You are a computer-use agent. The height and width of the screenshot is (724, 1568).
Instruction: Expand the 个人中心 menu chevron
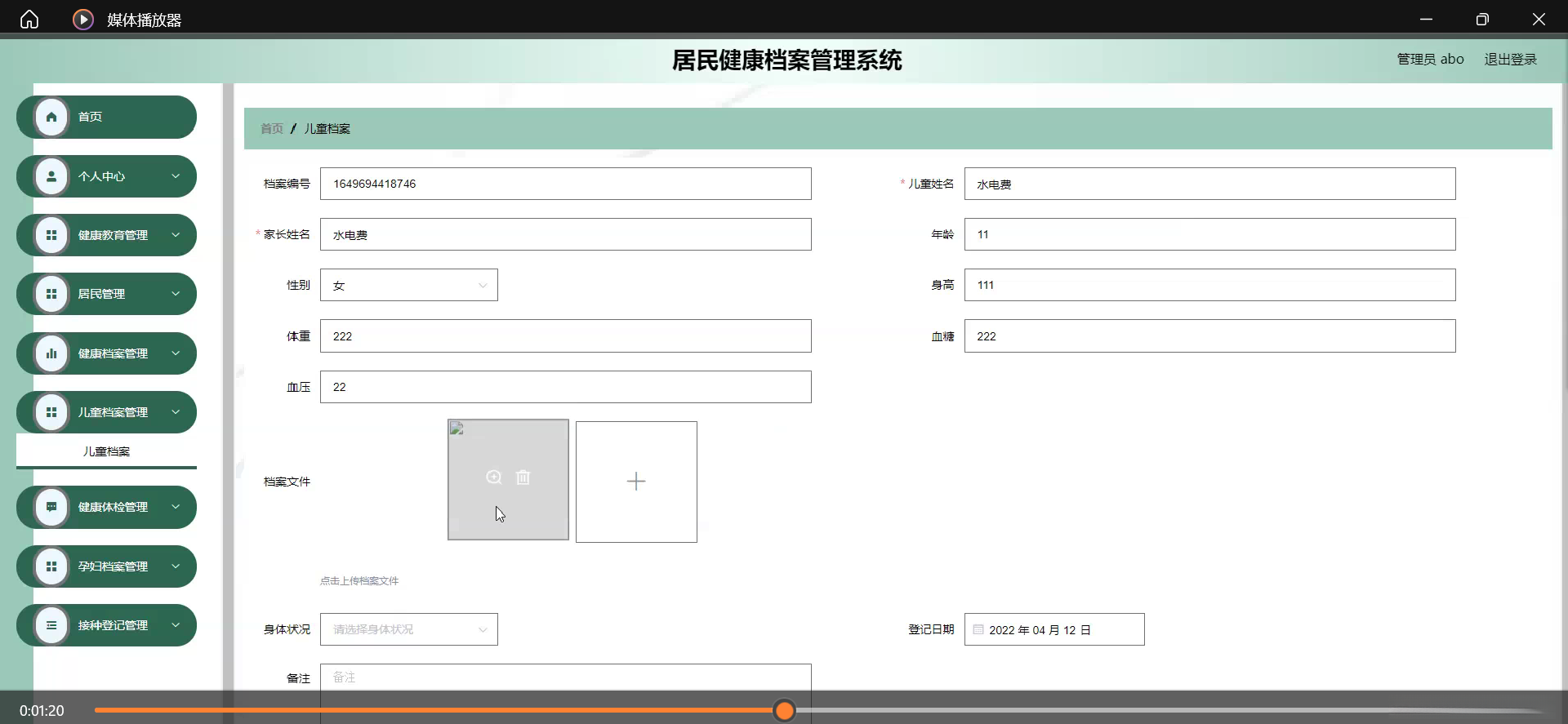pos(176,176)
